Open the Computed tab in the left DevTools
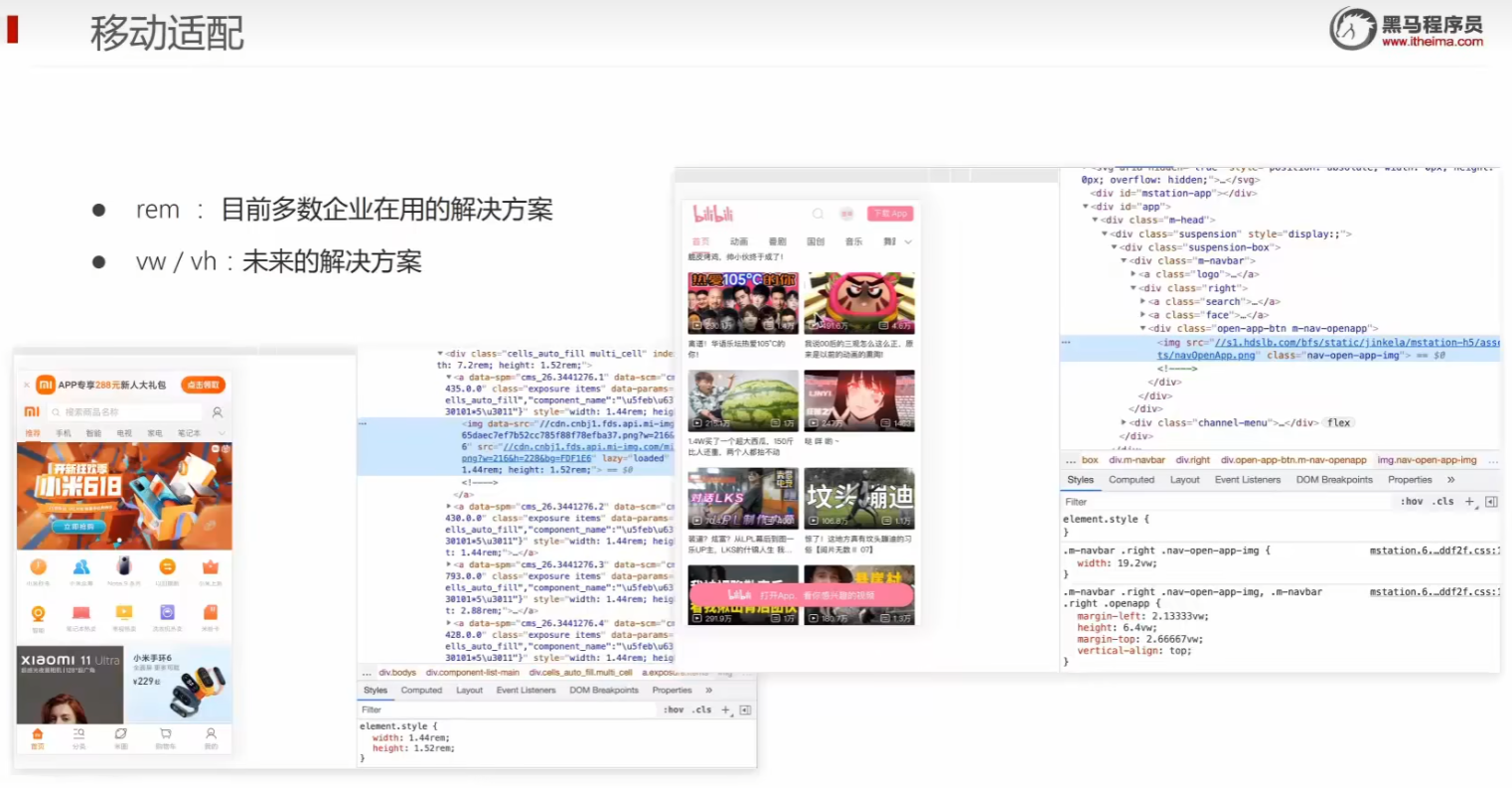This screenshot has width=1512, height=788. [x=421, y=690]
